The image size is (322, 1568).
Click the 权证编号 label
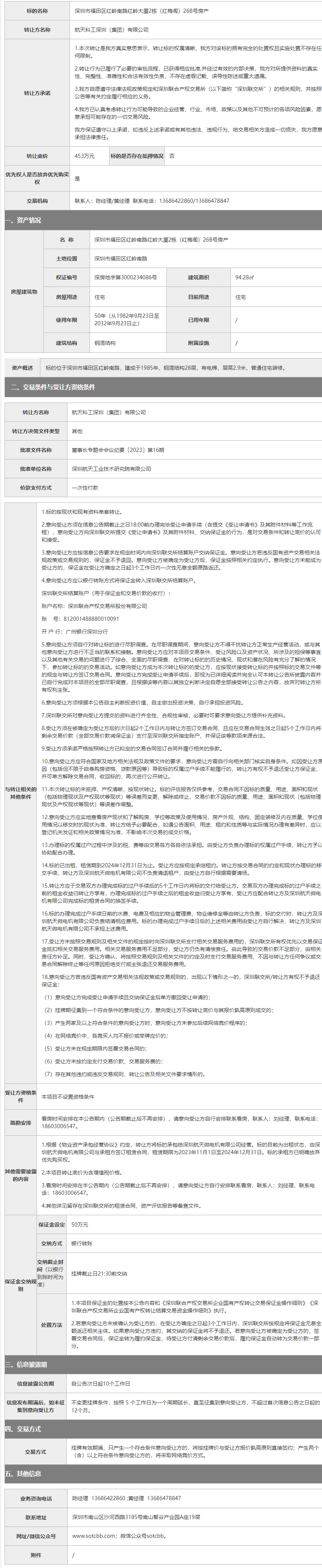pos(67,277)
